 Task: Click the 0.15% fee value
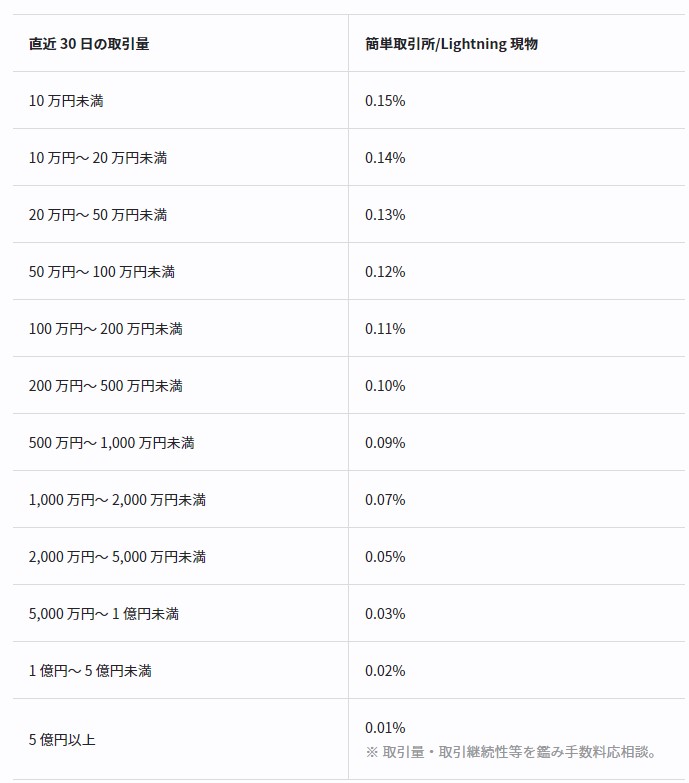[385, 101]
